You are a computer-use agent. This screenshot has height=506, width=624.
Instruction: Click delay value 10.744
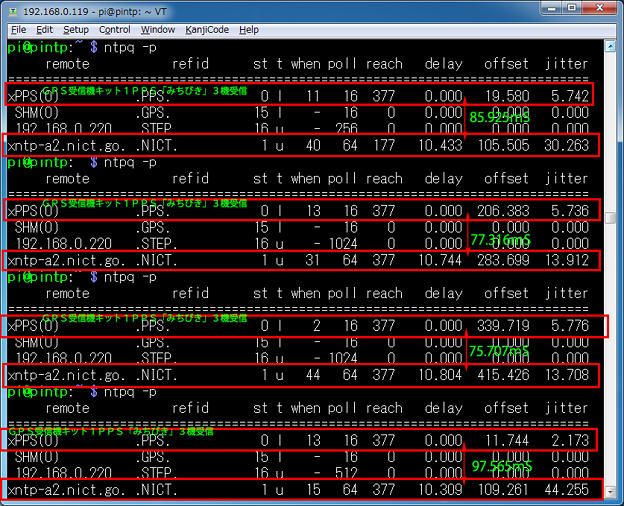click(x=441, y=260)
